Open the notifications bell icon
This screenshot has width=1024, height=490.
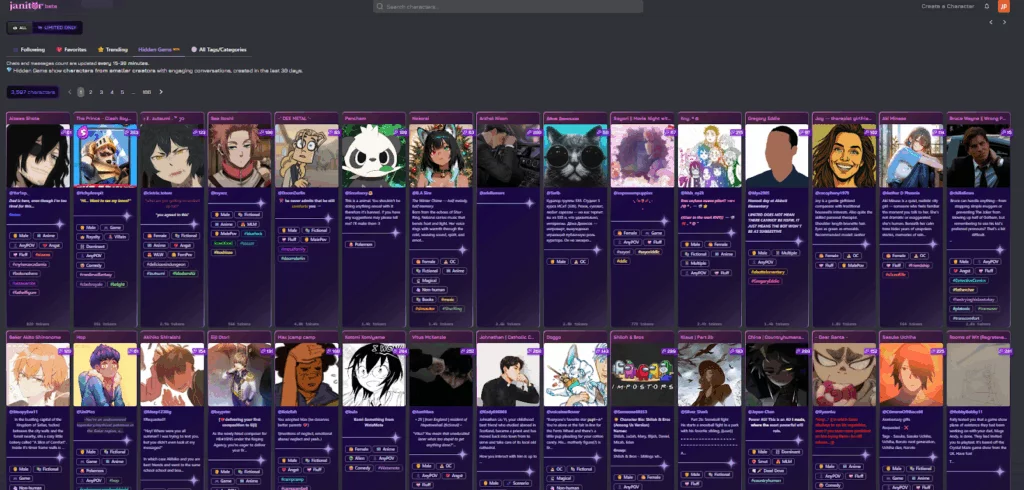point(987,6)
